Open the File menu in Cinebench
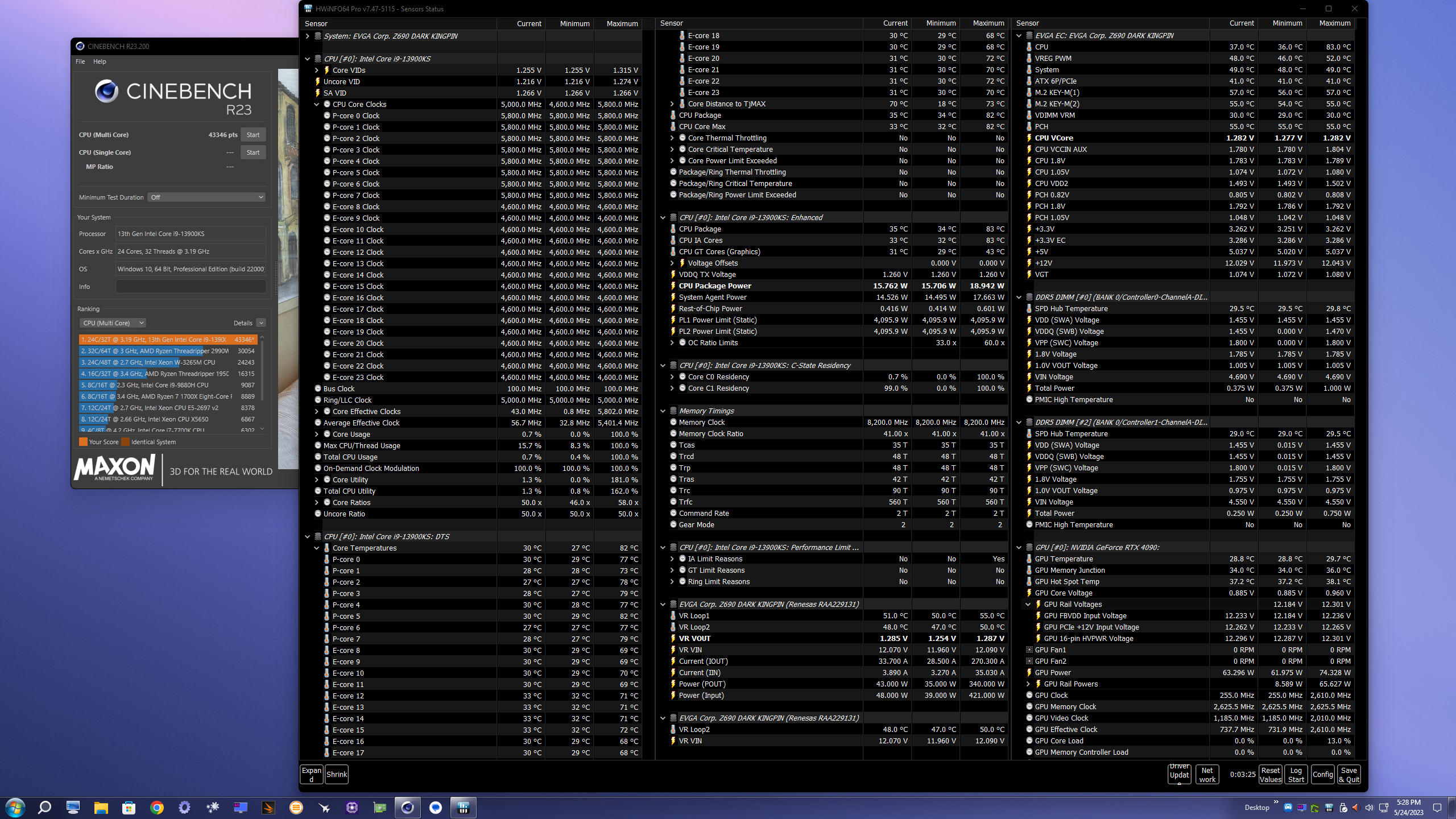The image size is (1456, 819). click(x=80, y=61)
